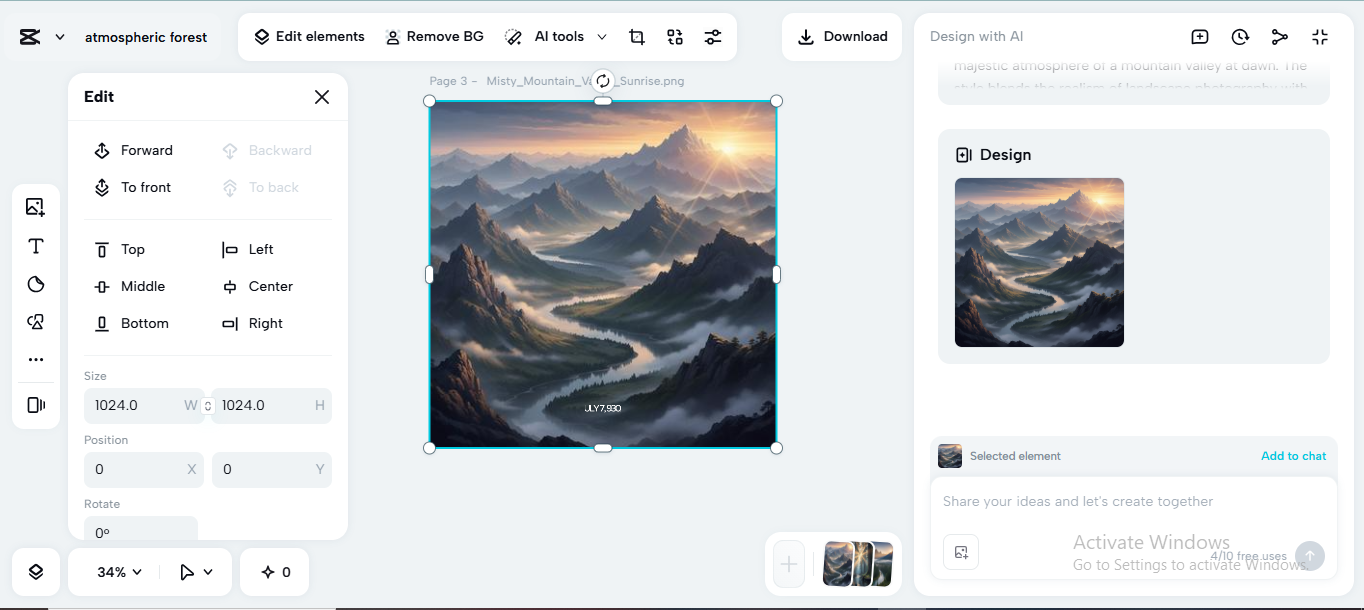Open the image upload tool in left sidebar
Viewport: 1364px width, 610px height.
[36, 207]
